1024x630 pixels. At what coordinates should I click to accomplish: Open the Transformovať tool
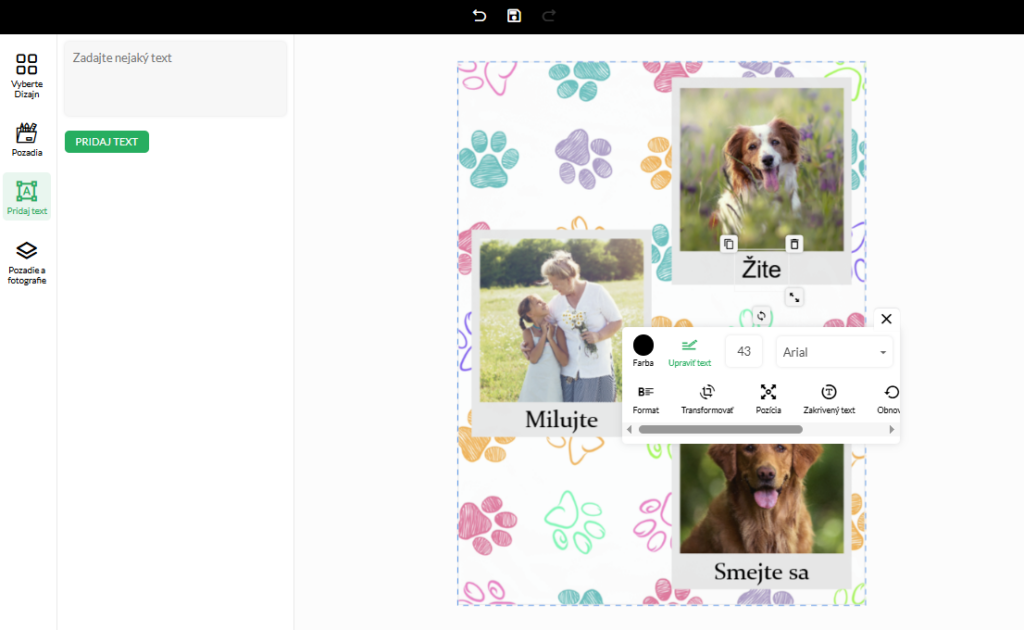[x=707, y=399]
